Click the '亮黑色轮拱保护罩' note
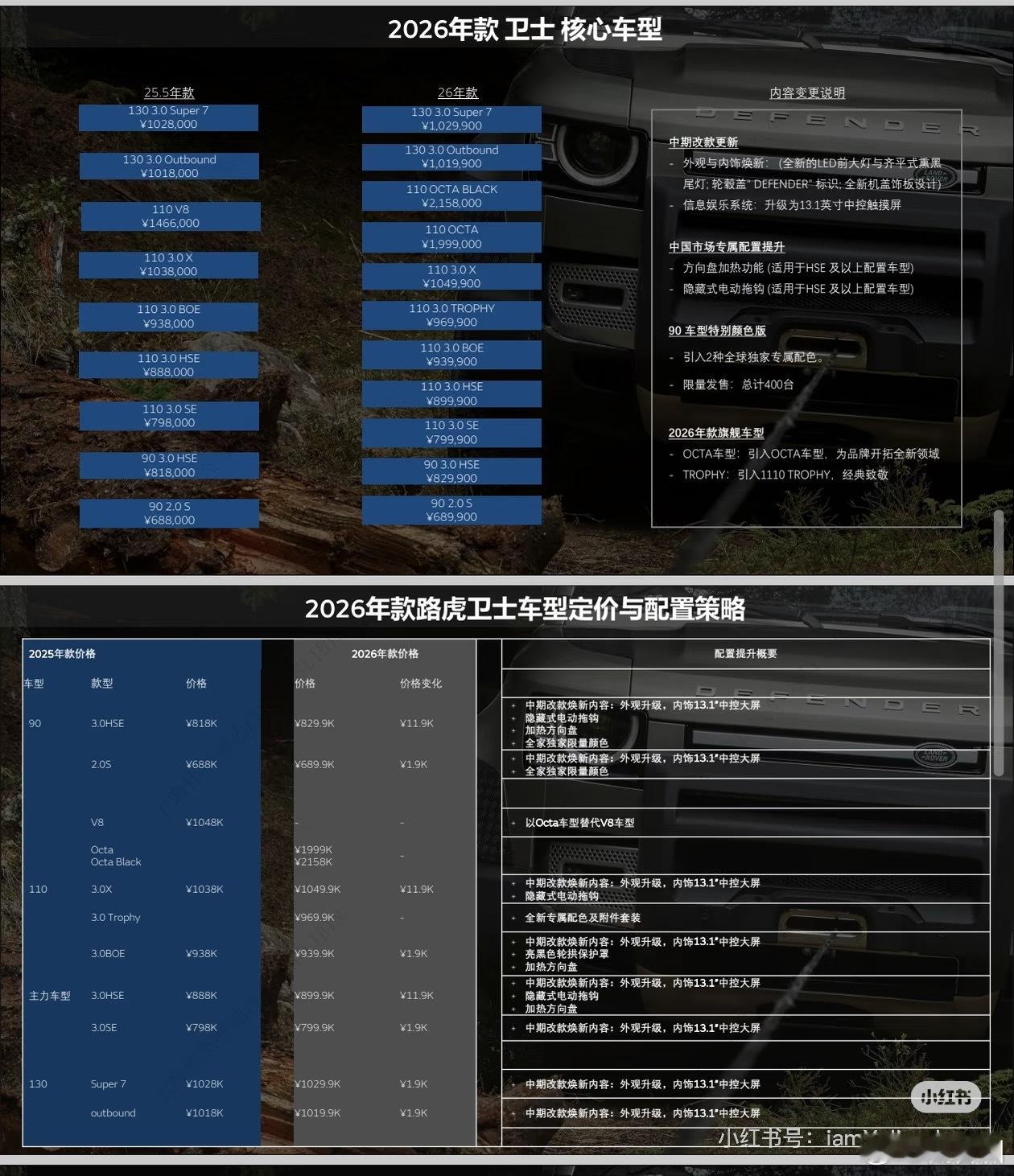This screenshot has width=1014, height=1176. 567,954
